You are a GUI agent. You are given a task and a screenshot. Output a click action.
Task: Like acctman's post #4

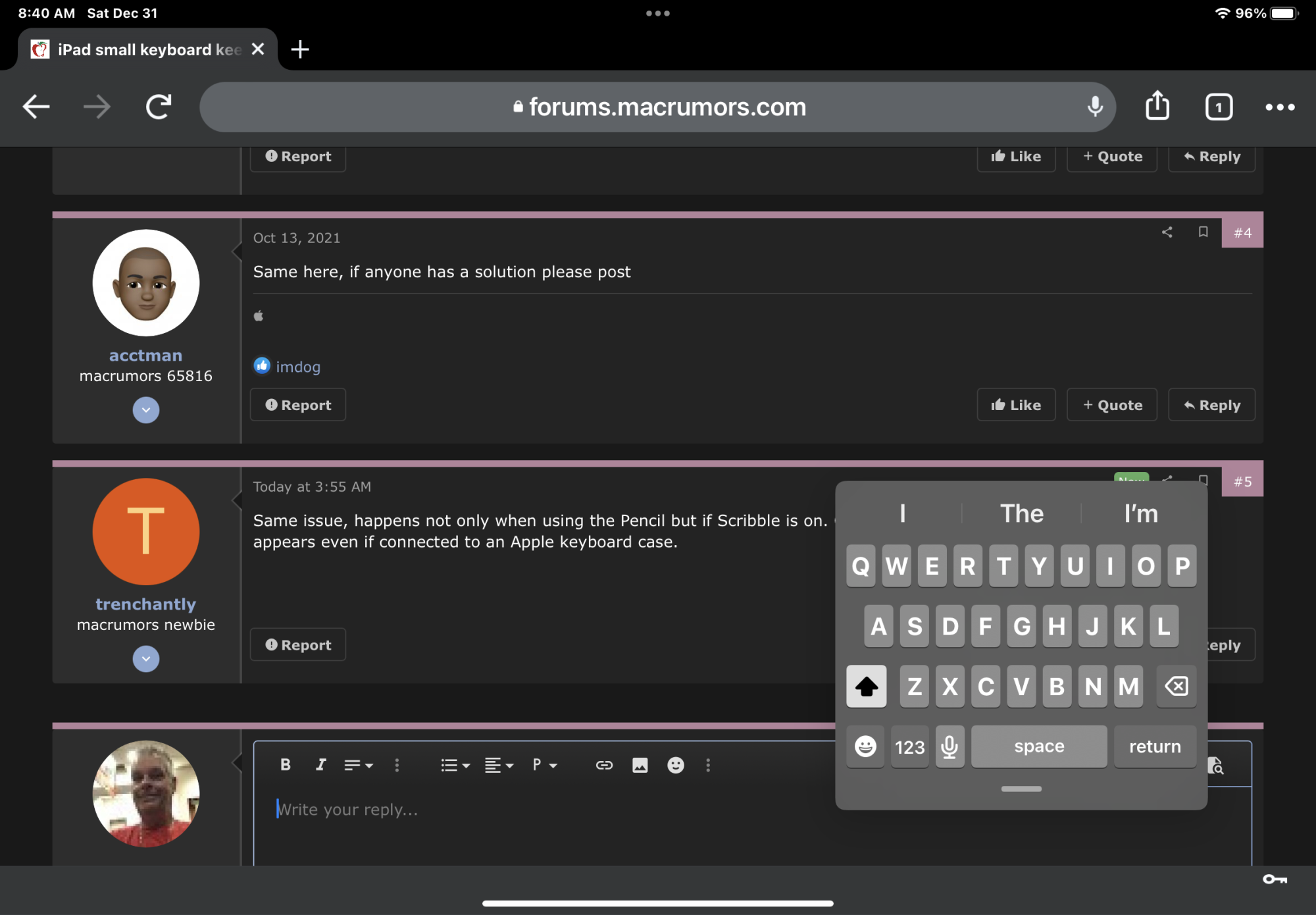pyautogui.click(x=1016, y=405)
